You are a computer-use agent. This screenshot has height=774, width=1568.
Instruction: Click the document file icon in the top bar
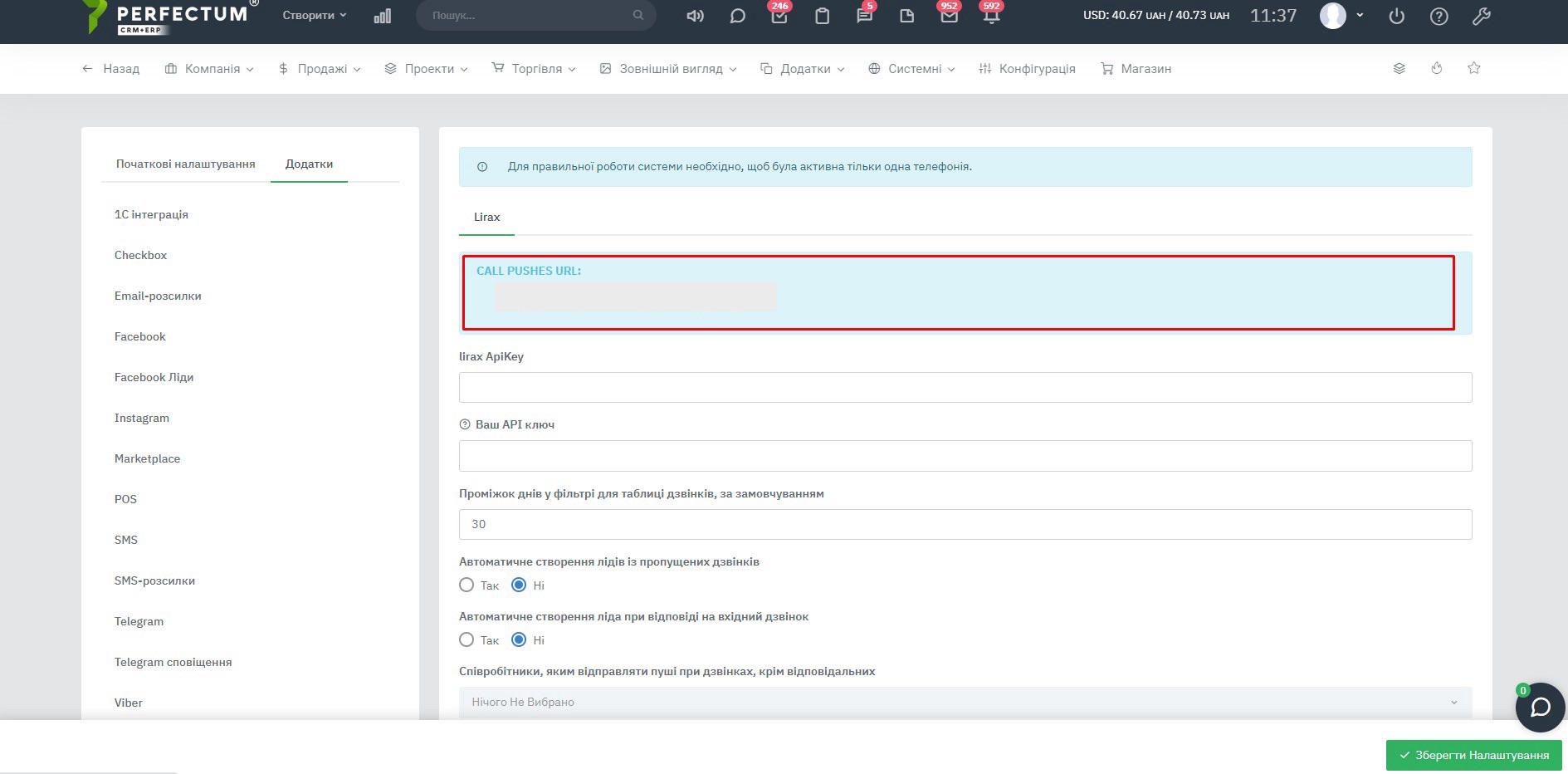(x=907, y=16)
